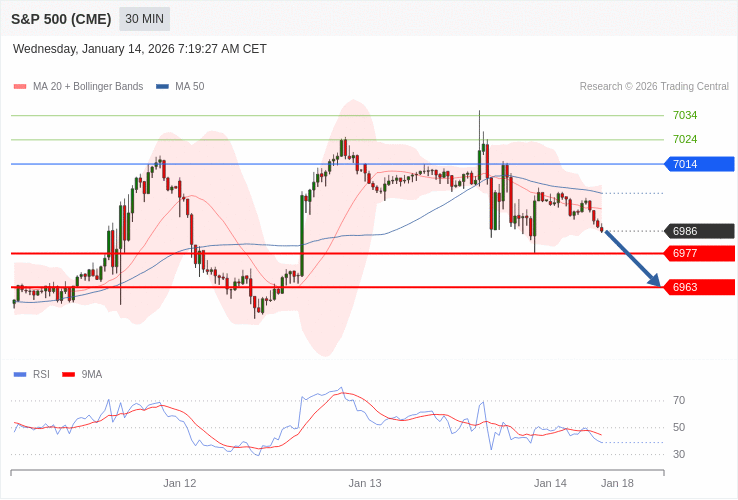
Task: Click the Jan 18 date axis label
Action: (x=617, y=484)
